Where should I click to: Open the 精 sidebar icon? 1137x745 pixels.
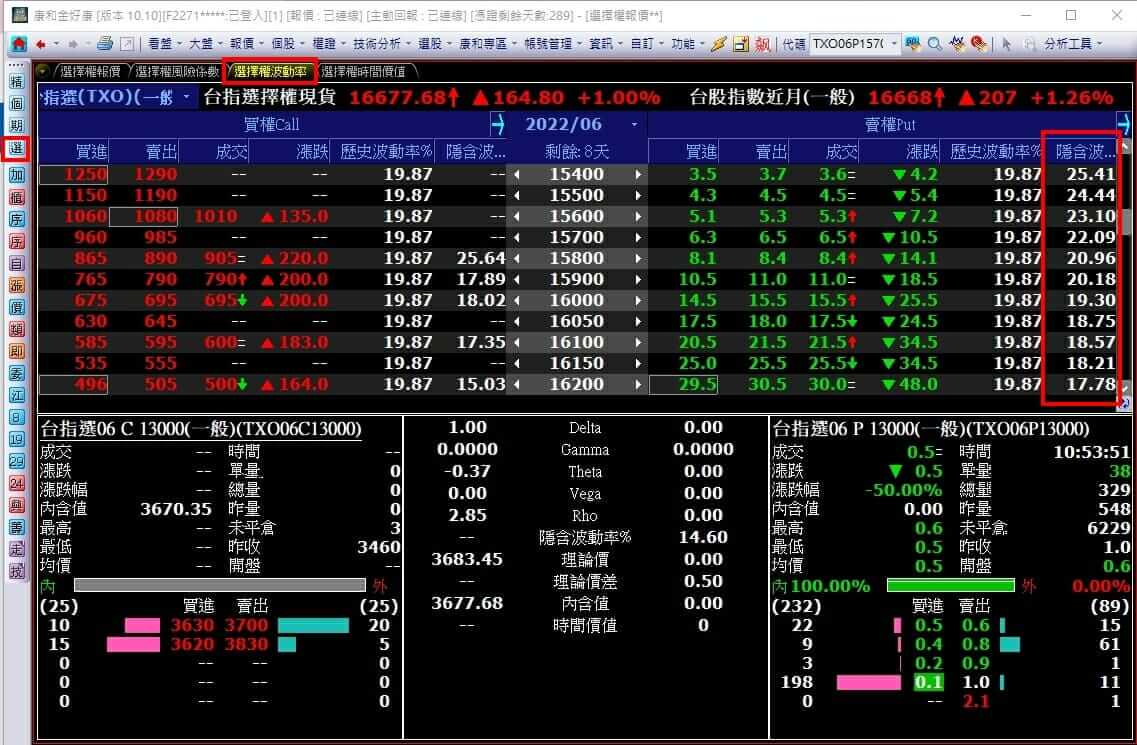click(x=16, y=81)
